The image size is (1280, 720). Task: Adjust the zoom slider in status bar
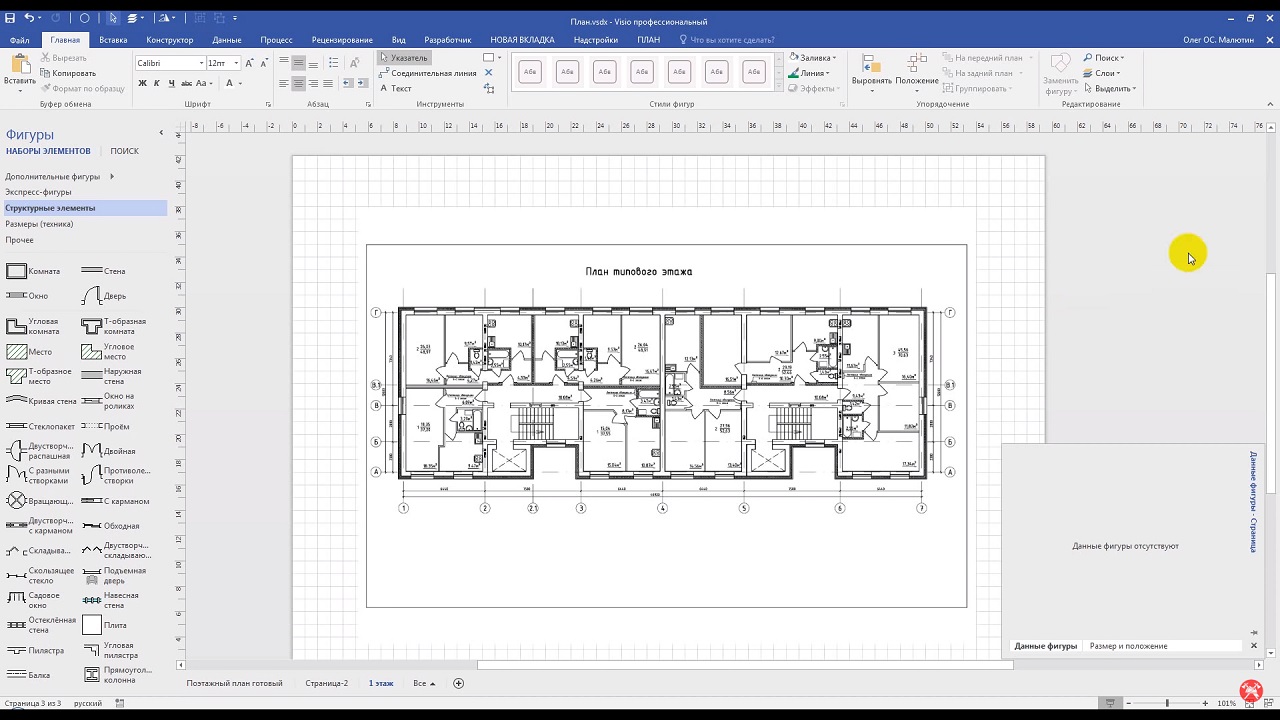[x=1167, y=703]
